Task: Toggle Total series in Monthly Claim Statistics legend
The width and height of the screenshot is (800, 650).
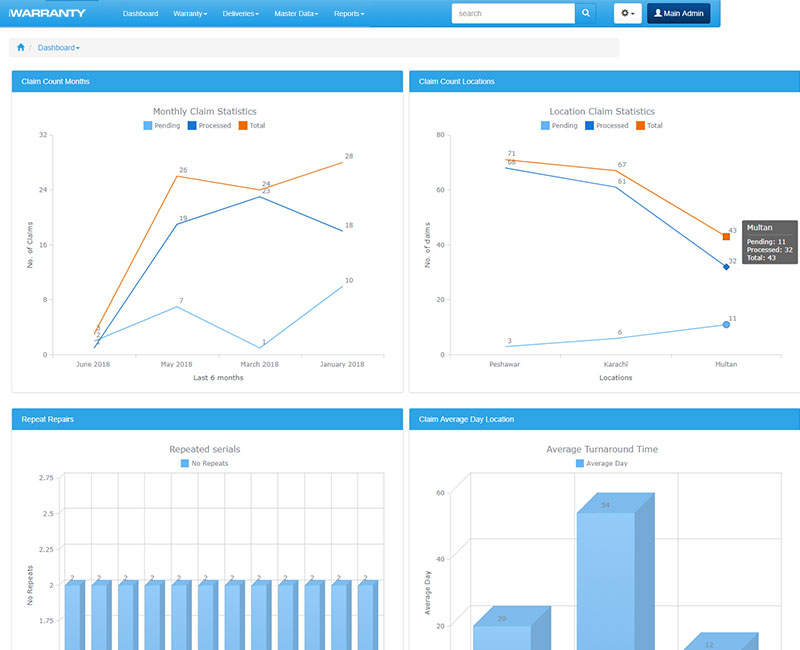Action: click(252, 126)
